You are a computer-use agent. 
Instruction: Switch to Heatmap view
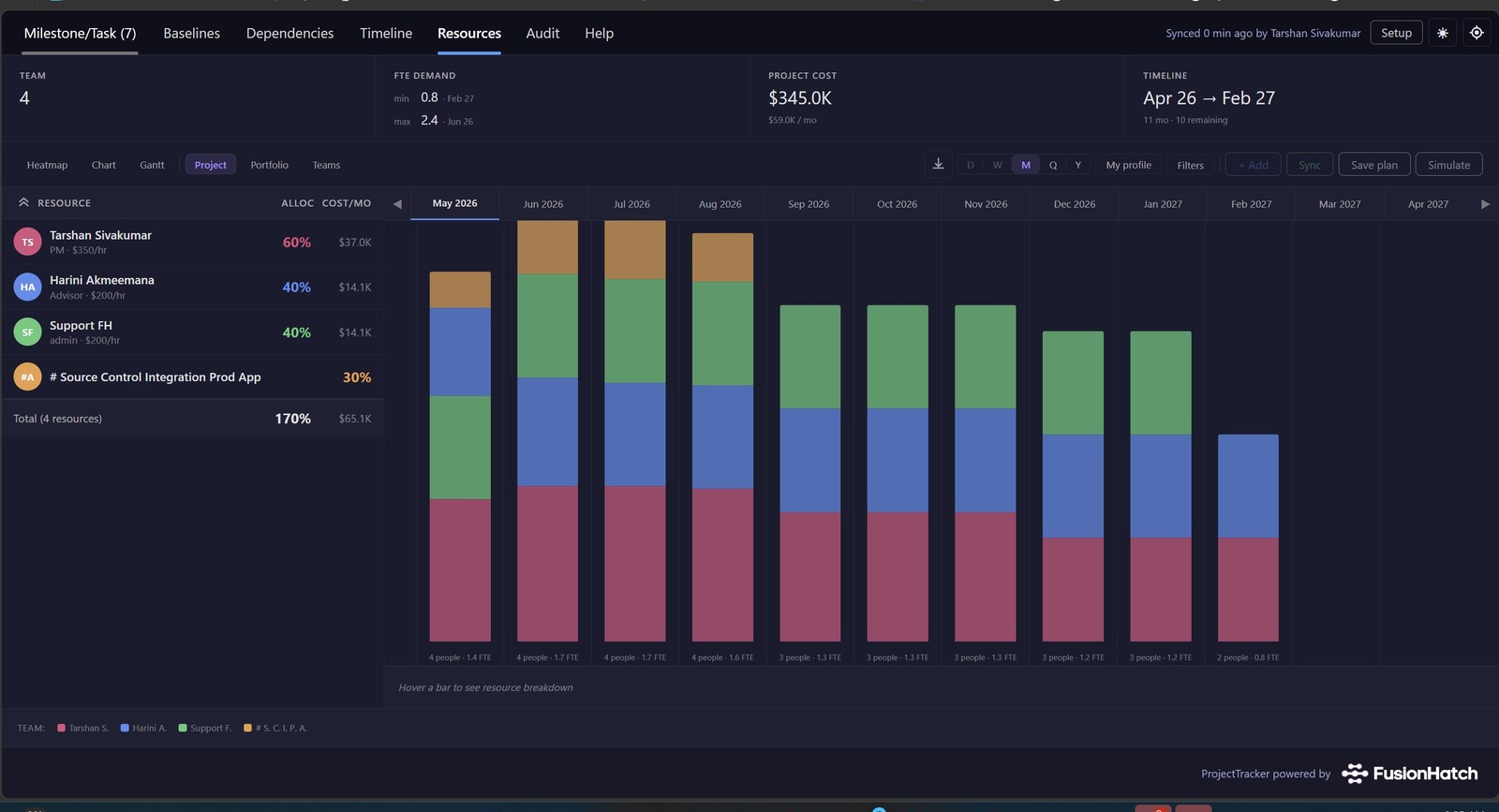[x=47, y=165]
